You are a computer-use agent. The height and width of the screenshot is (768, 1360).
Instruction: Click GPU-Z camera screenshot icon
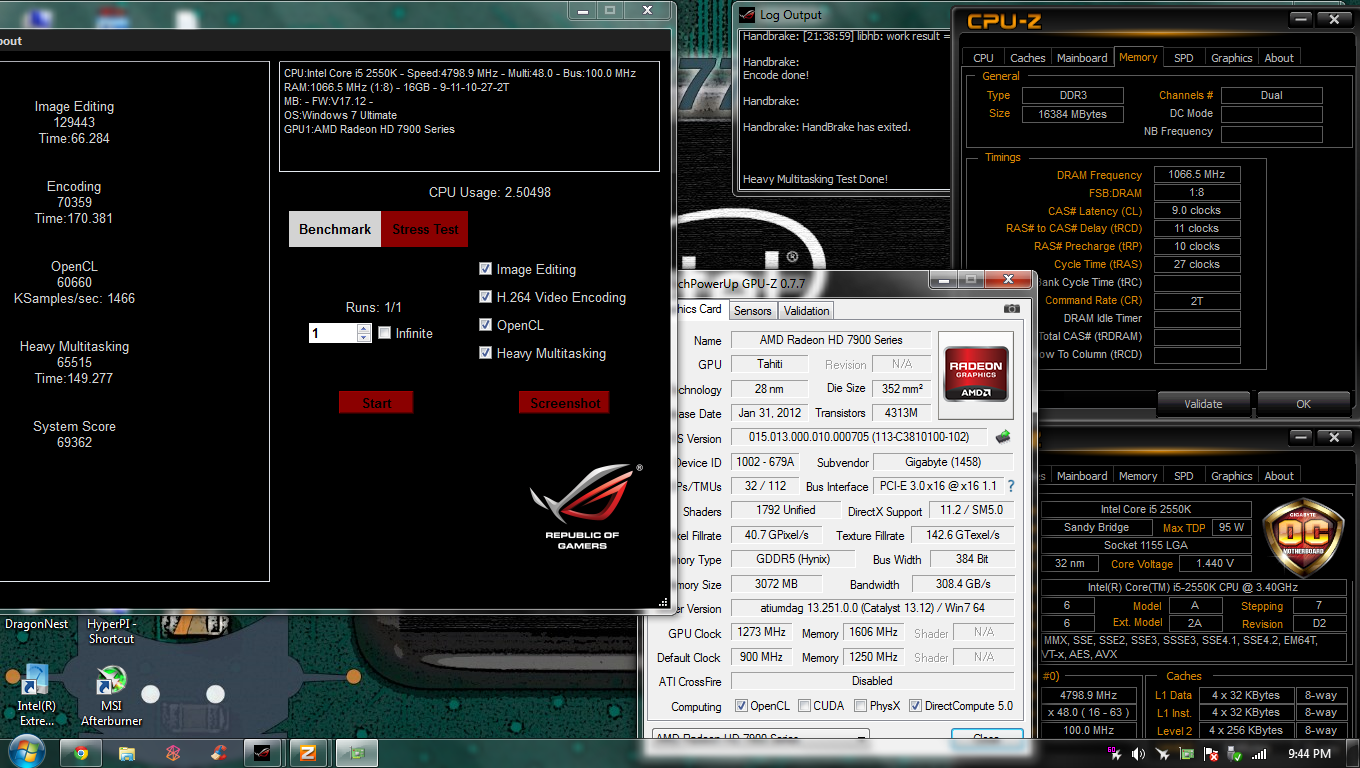pyautogui.click(x=1012, y=310)
